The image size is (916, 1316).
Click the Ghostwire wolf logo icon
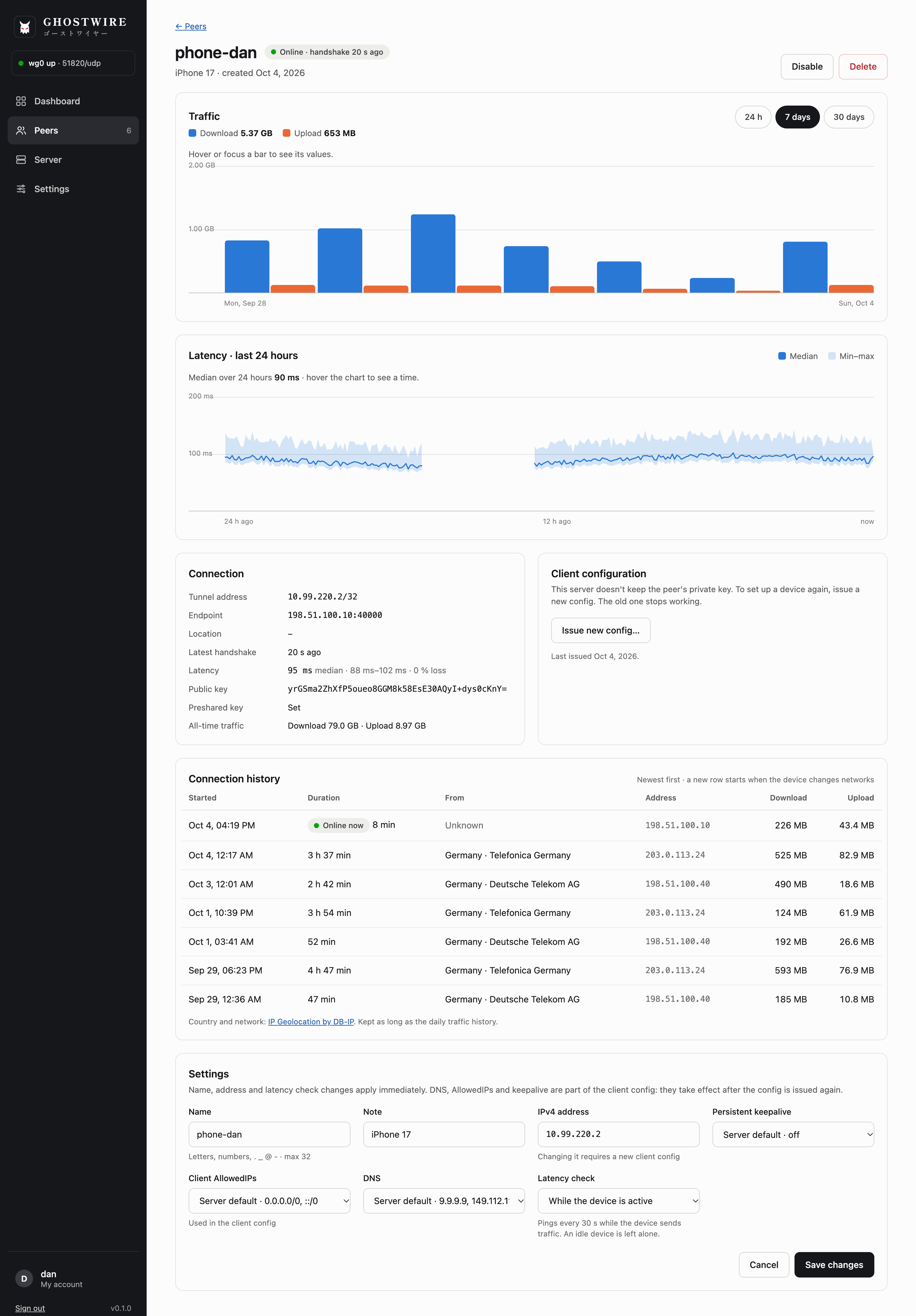[x=24, y=26]
